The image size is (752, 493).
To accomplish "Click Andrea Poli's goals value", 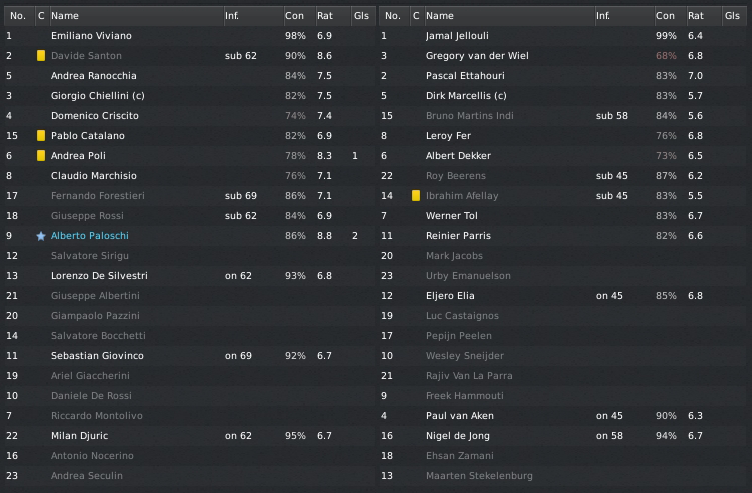I will pyautogui.click(x=355, y=156).
